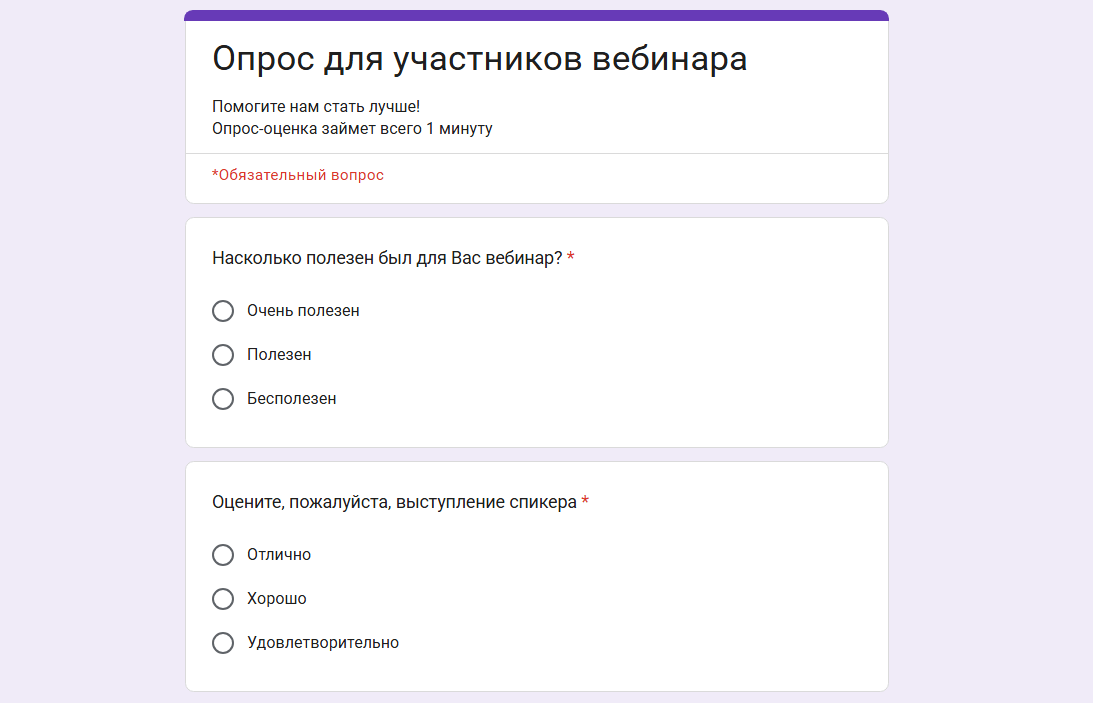Select the "Очень полезен" radio button
The height and width of the screenshot is (703, 1093).
[223, 311]
